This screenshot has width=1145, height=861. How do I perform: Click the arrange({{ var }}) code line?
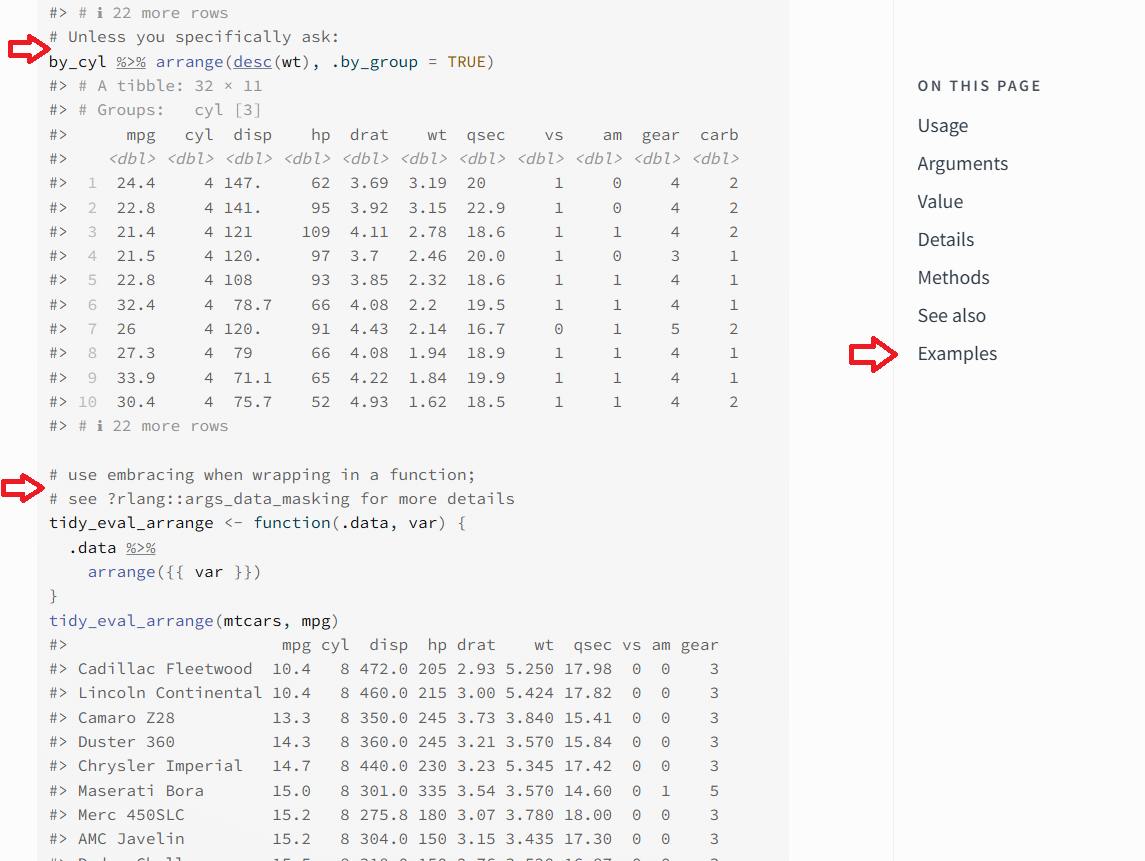click(174, 572)
